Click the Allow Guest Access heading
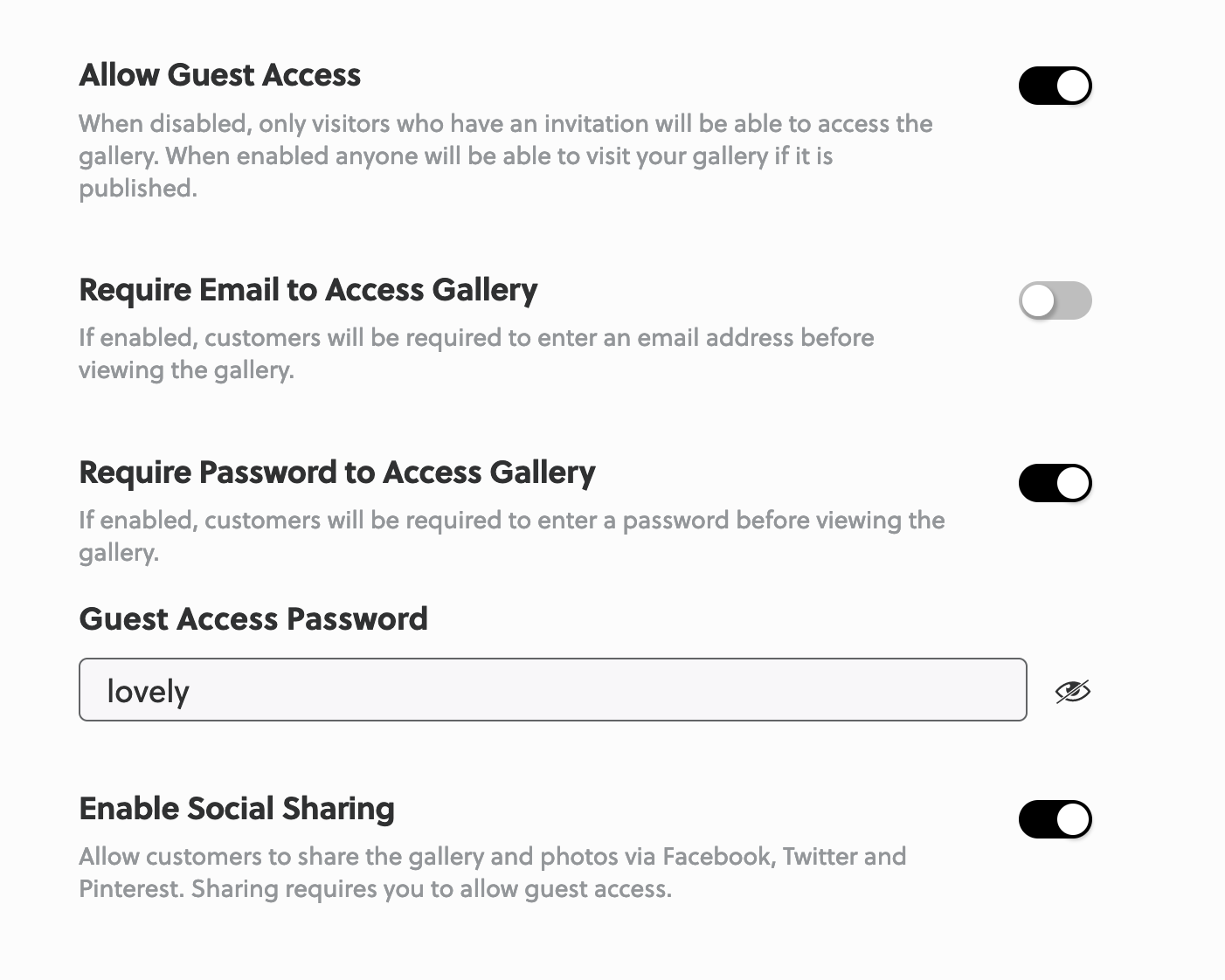The image size is (1225, 980). pos(219,75)
